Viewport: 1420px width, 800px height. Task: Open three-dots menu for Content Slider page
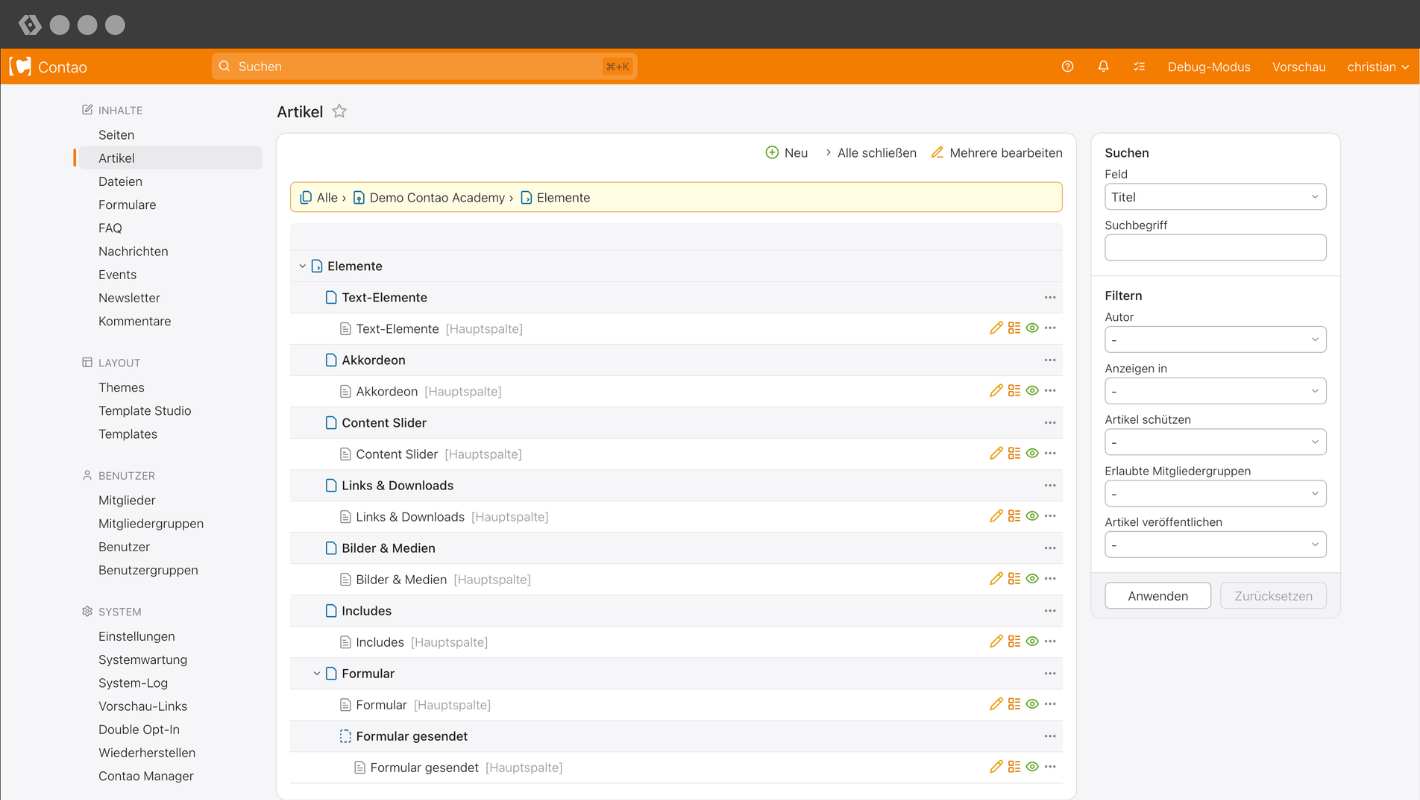1050,423
